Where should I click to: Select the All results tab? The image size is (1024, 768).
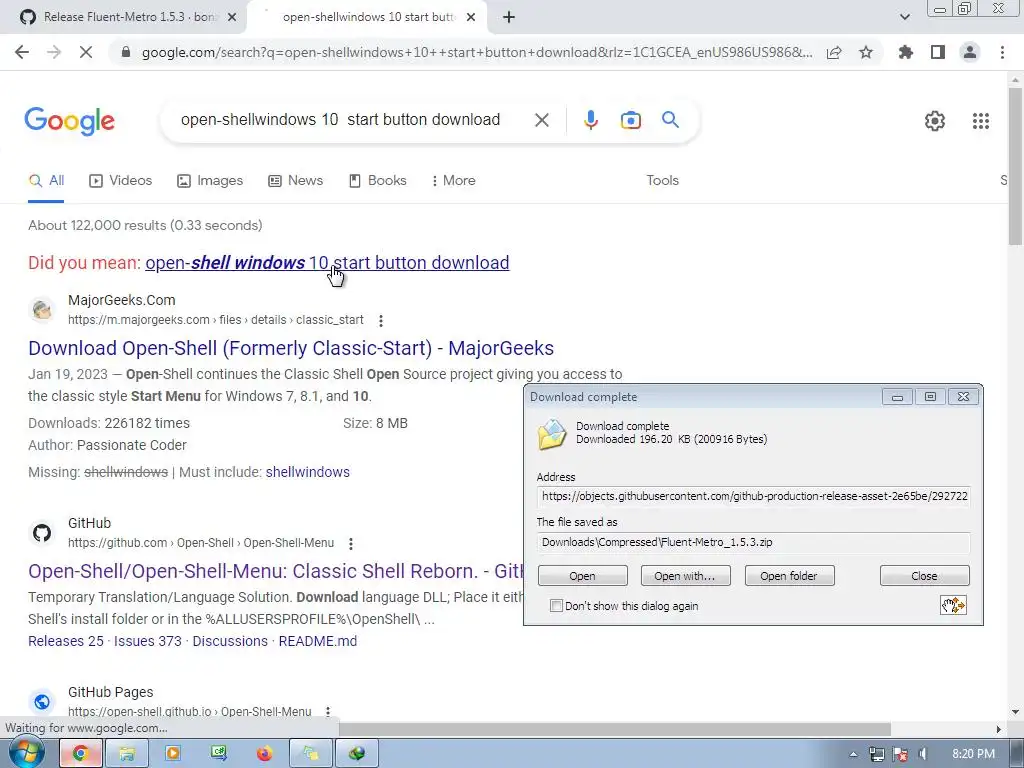46,180
